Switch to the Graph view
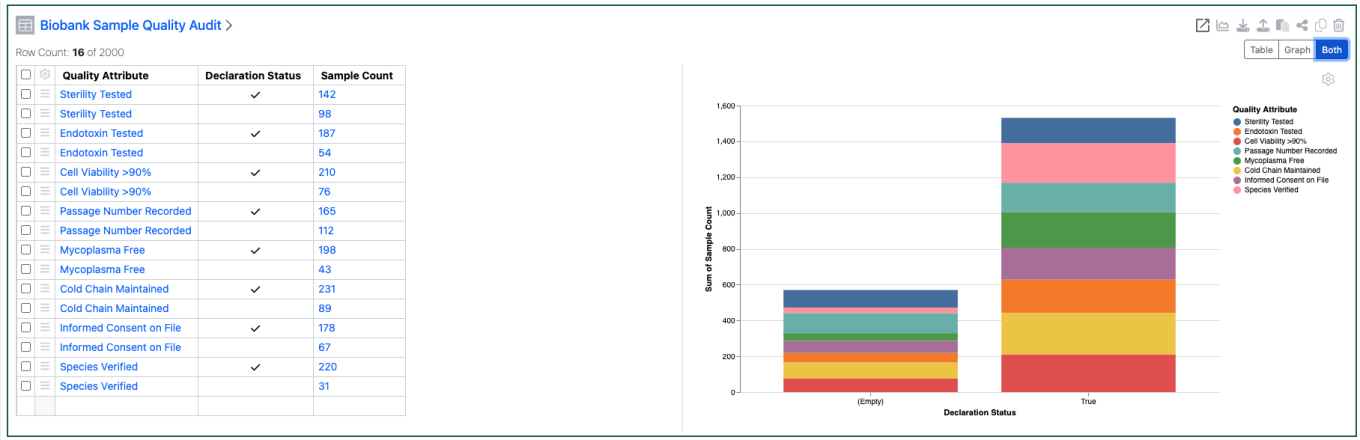This screenshot has height=440, width=1360. [1297, 50]
